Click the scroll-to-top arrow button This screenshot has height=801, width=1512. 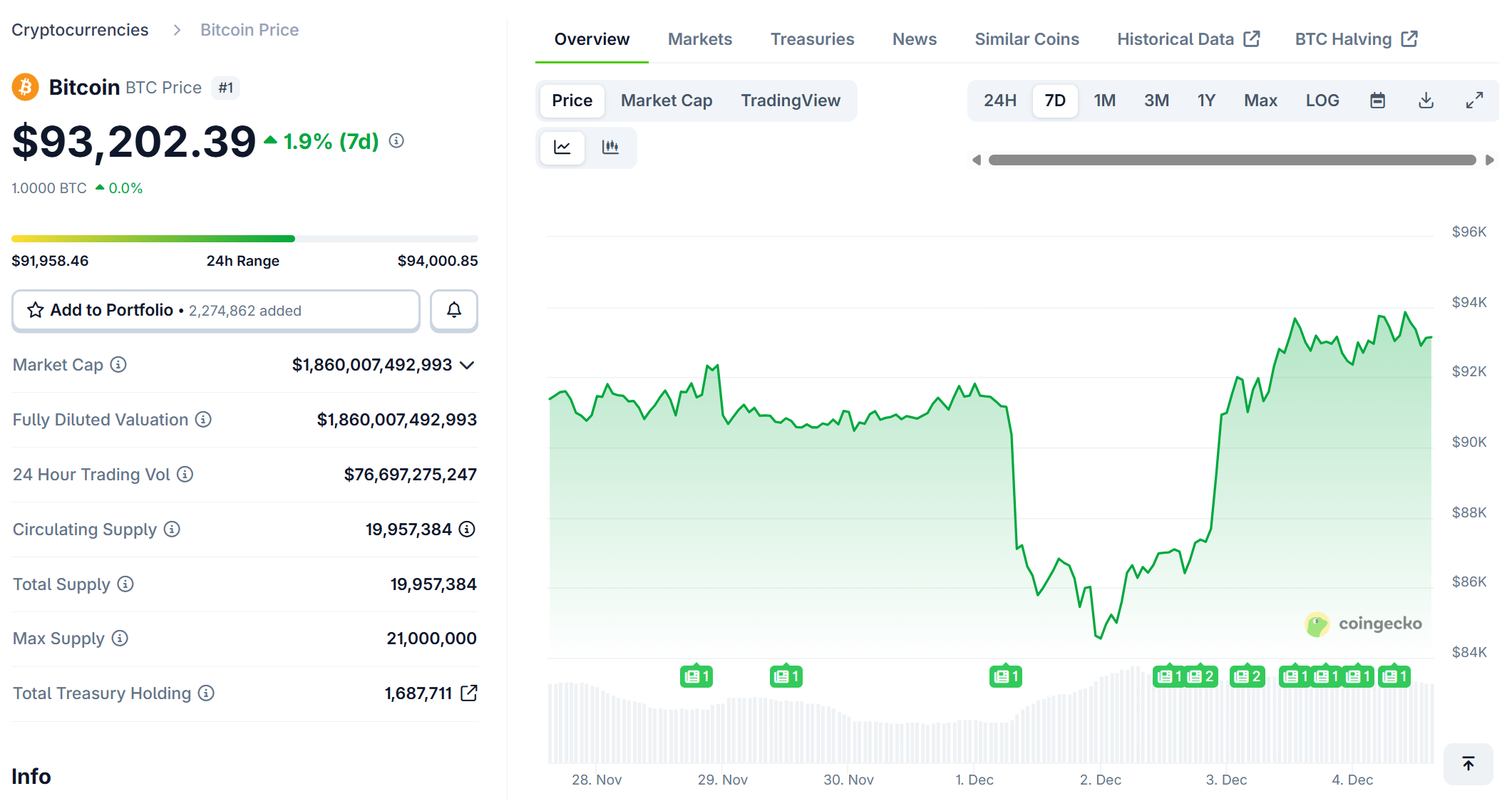(x=1468, y=764)
